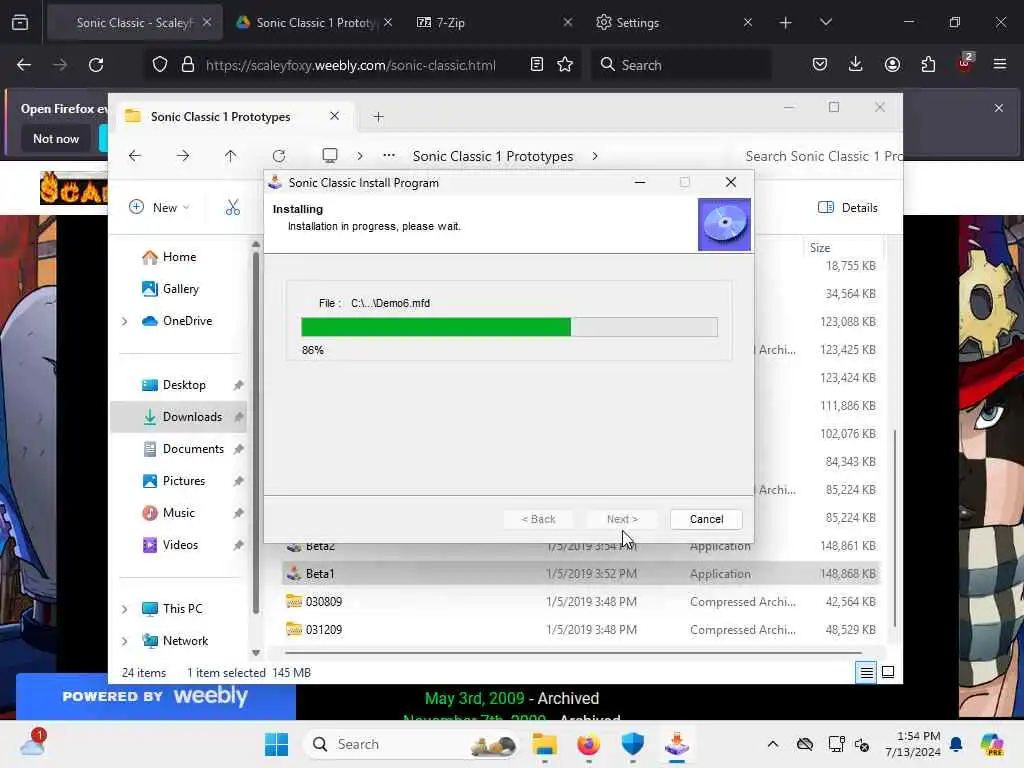Viewport: 1024px width, 768px height.
Task: Open Windows Security shield on taskbar
Action: pyautogui.click(x=633, y=744)
